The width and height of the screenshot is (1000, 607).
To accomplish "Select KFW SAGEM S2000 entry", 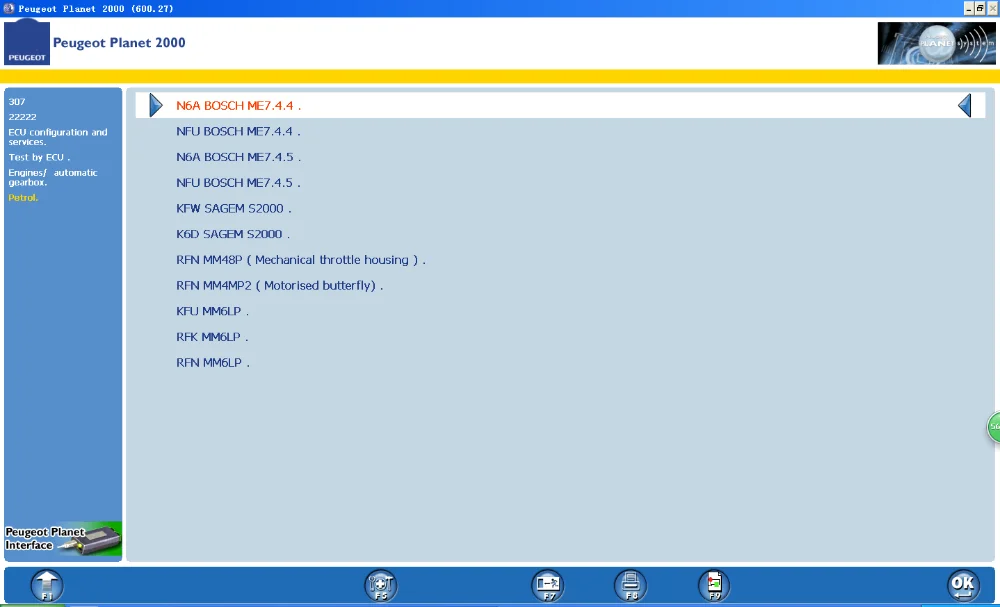I will click(x=233, y=208).
